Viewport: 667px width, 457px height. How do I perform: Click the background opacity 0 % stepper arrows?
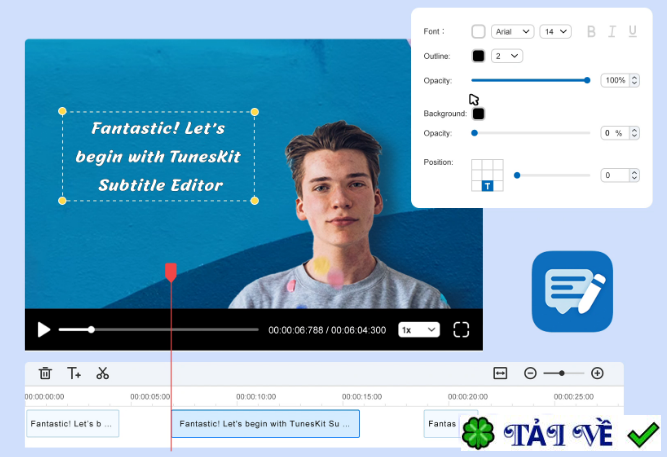click(x=634, y=133)
